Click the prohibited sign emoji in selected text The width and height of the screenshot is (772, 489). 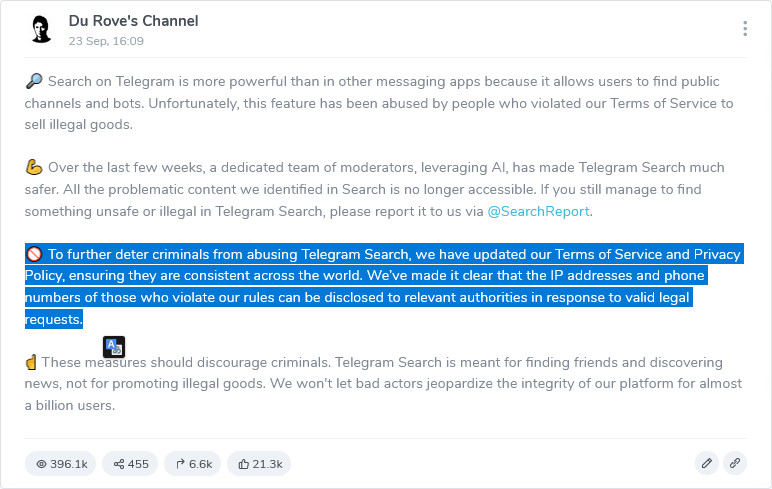tap(34, 254)
